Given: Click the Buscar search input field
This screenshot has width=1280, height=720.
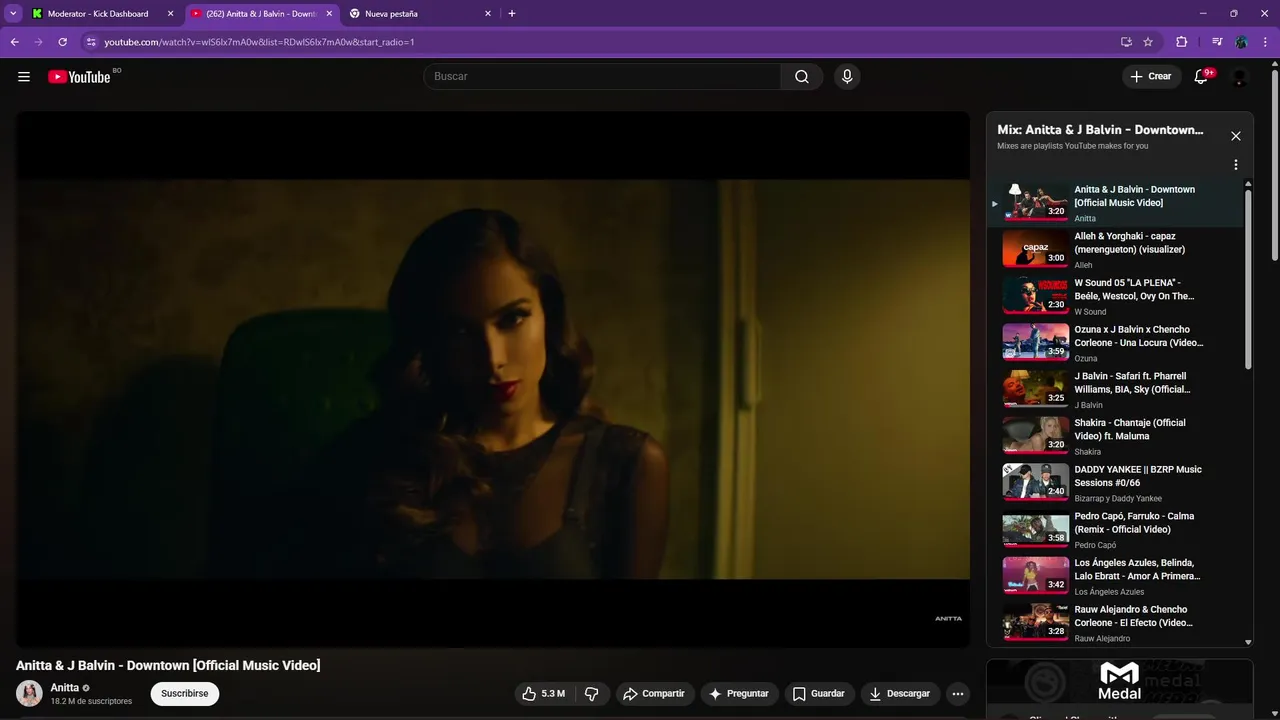Looking at the screenshot, I should (602, 77).
